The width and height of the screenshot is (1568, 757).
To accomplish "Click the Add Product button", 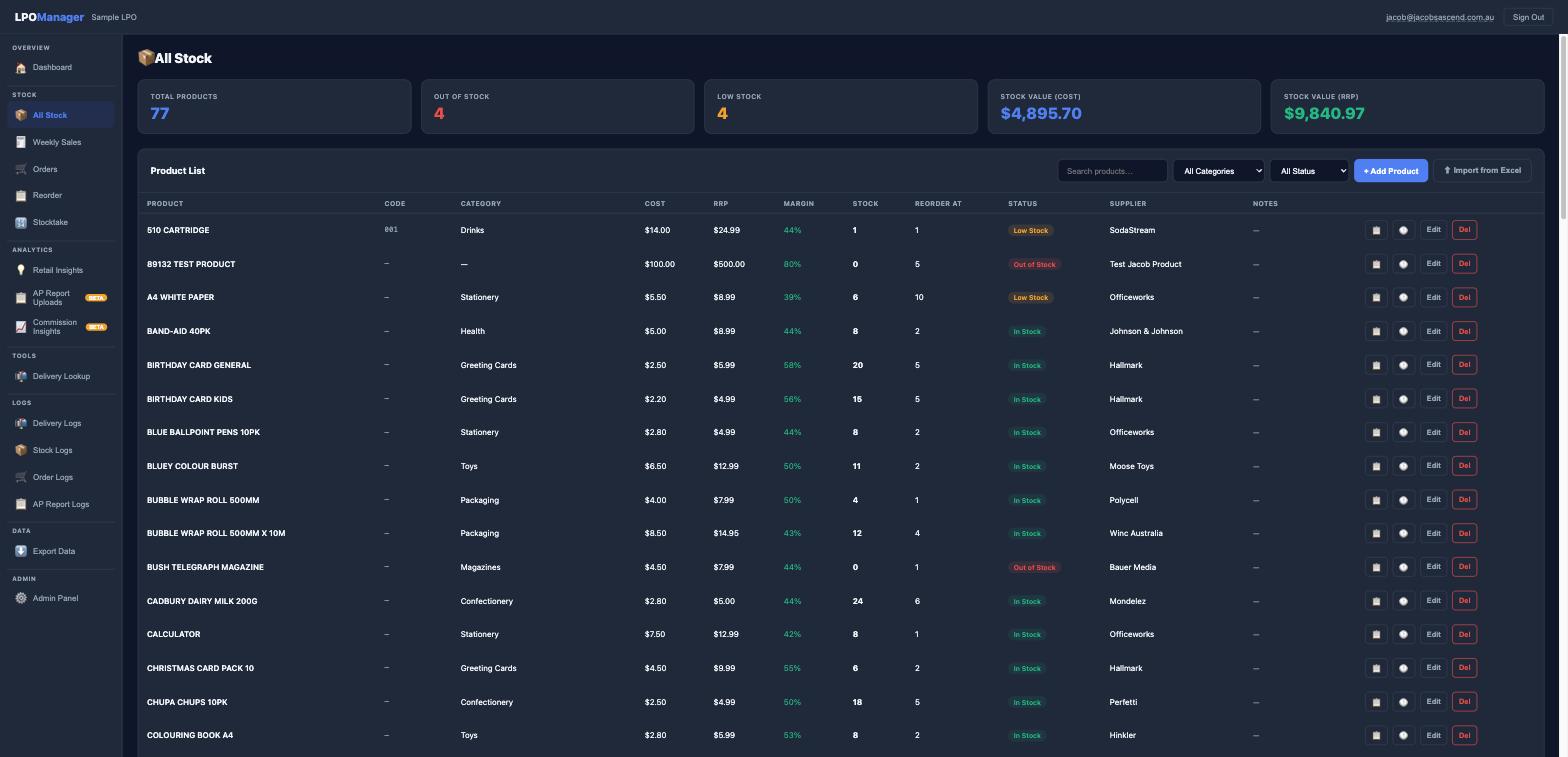I will (x=1391, y=171).
